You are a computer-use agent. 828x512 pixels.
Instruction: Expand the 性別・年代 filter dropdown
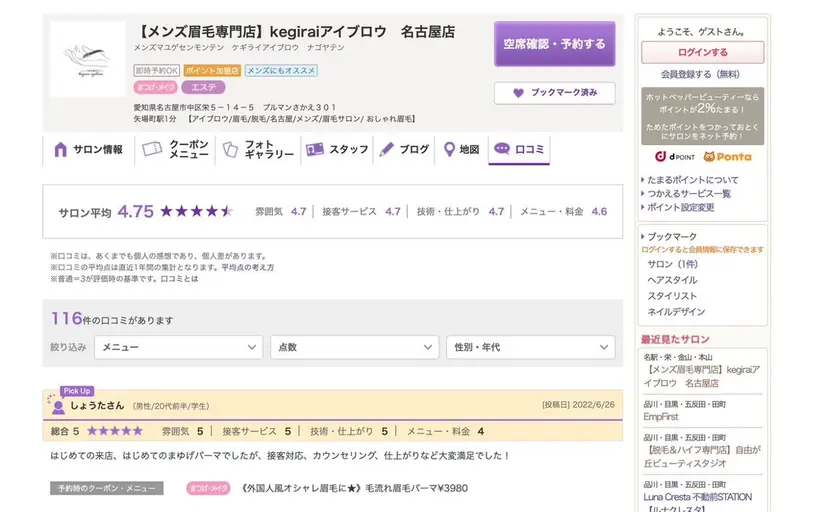tap(530, 347)
